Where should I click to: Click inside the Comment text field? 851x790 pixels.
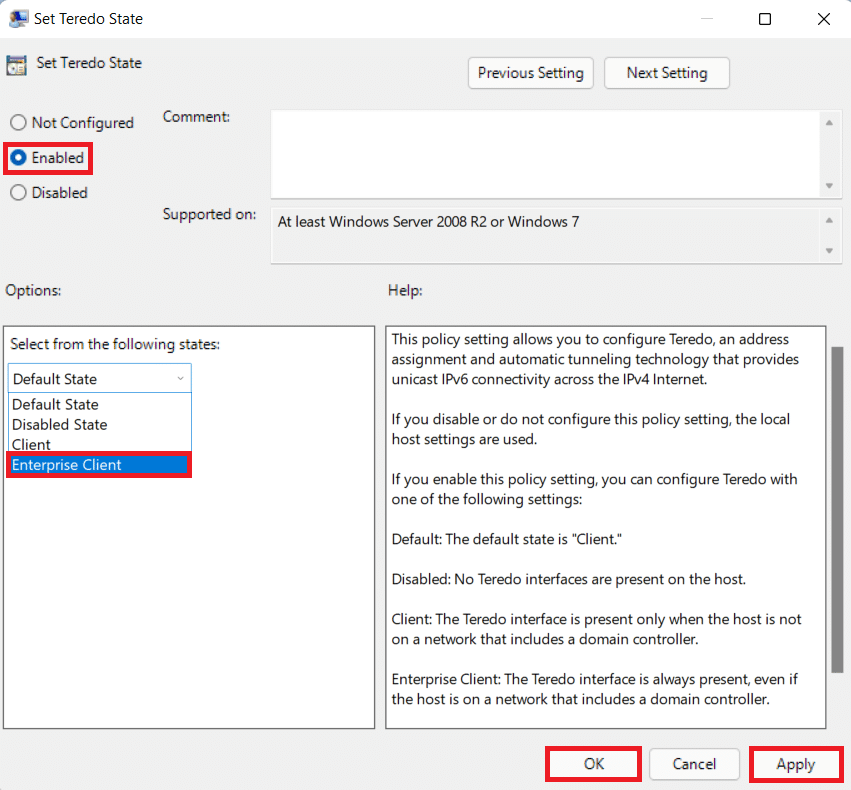[x=545, y=154]
